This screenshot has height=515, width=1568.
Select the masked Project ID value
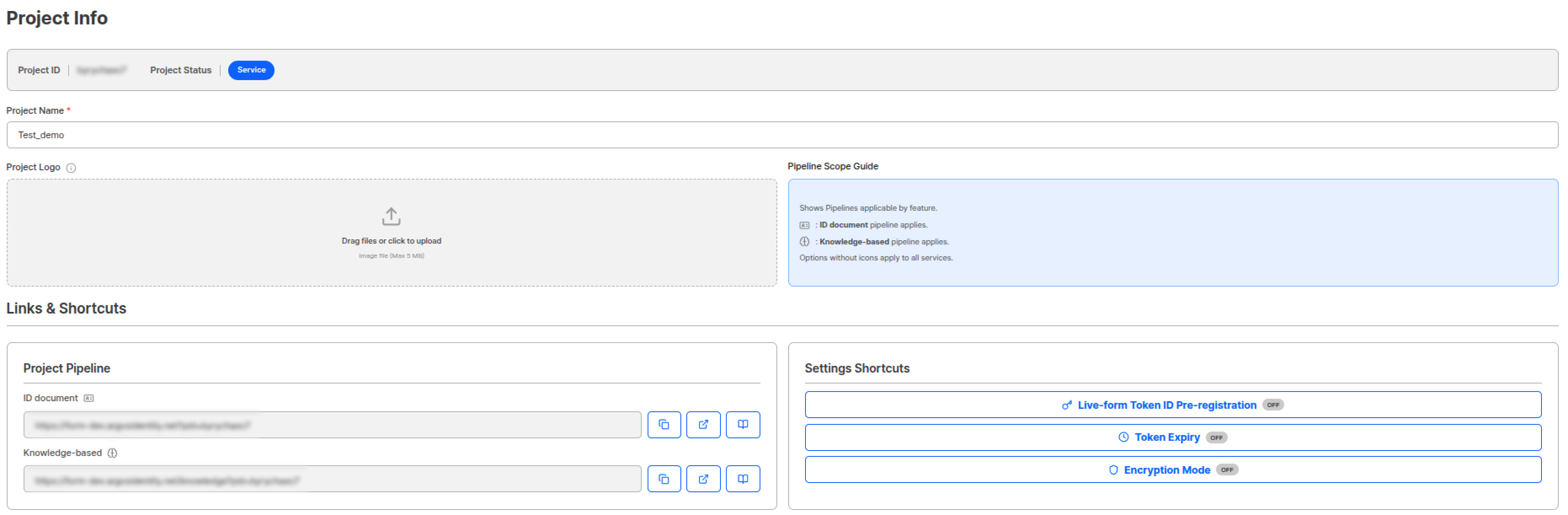[101, 70]
